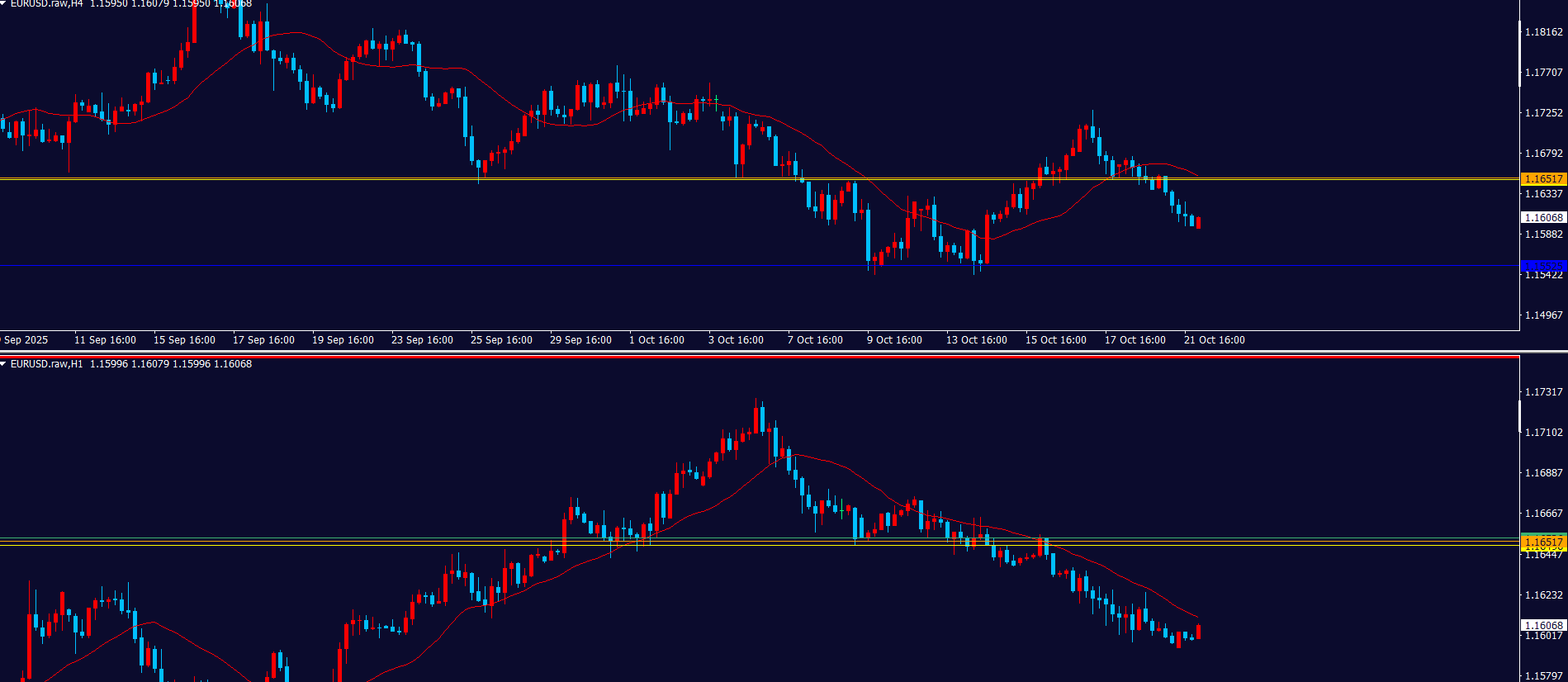The image size is (1568, 682).
Task: Click the EURUSD.raw,H4 chart title
Action: tap(46, 4)
